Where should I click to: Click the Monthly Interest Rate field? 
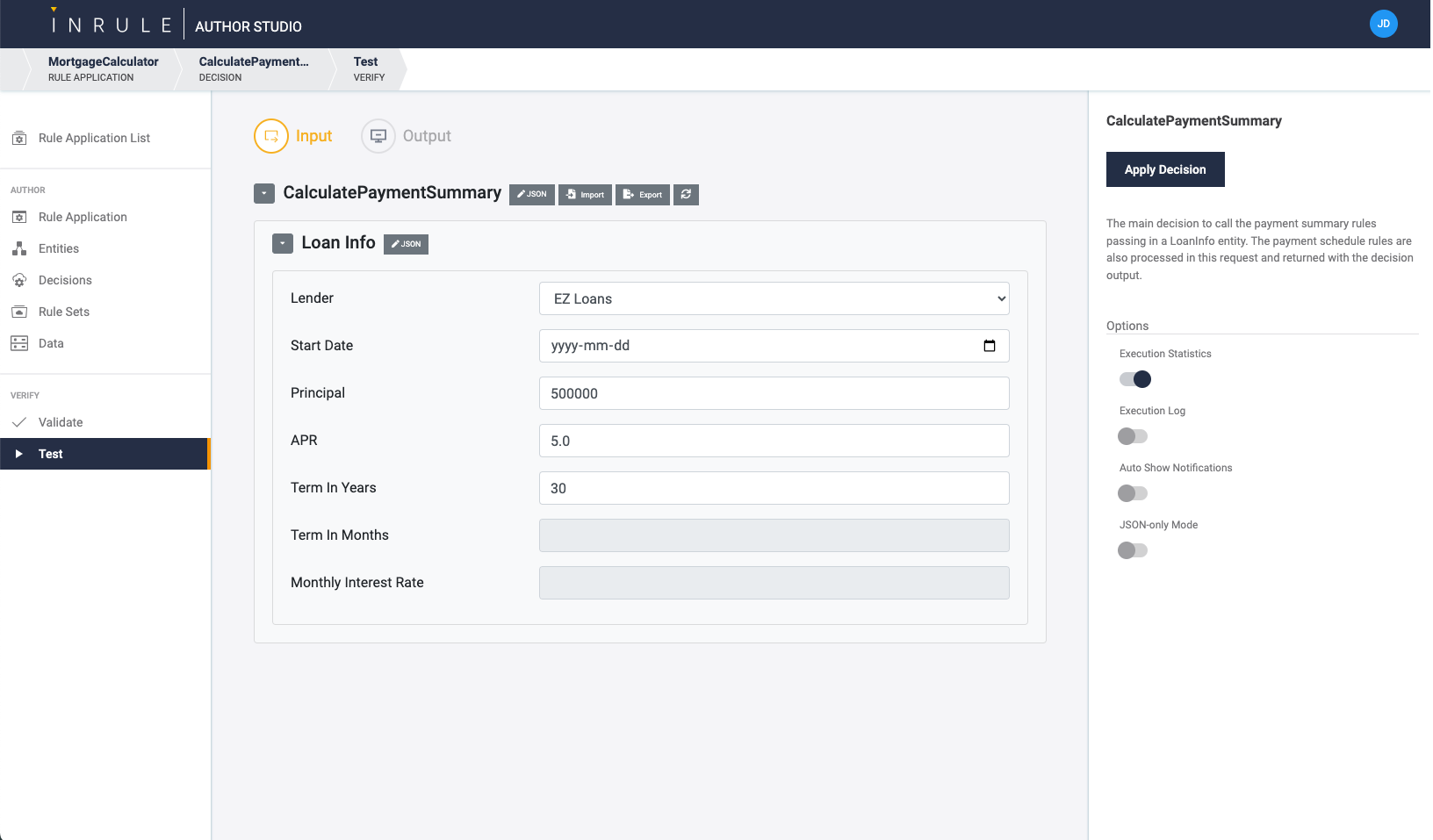pos(774,583)
